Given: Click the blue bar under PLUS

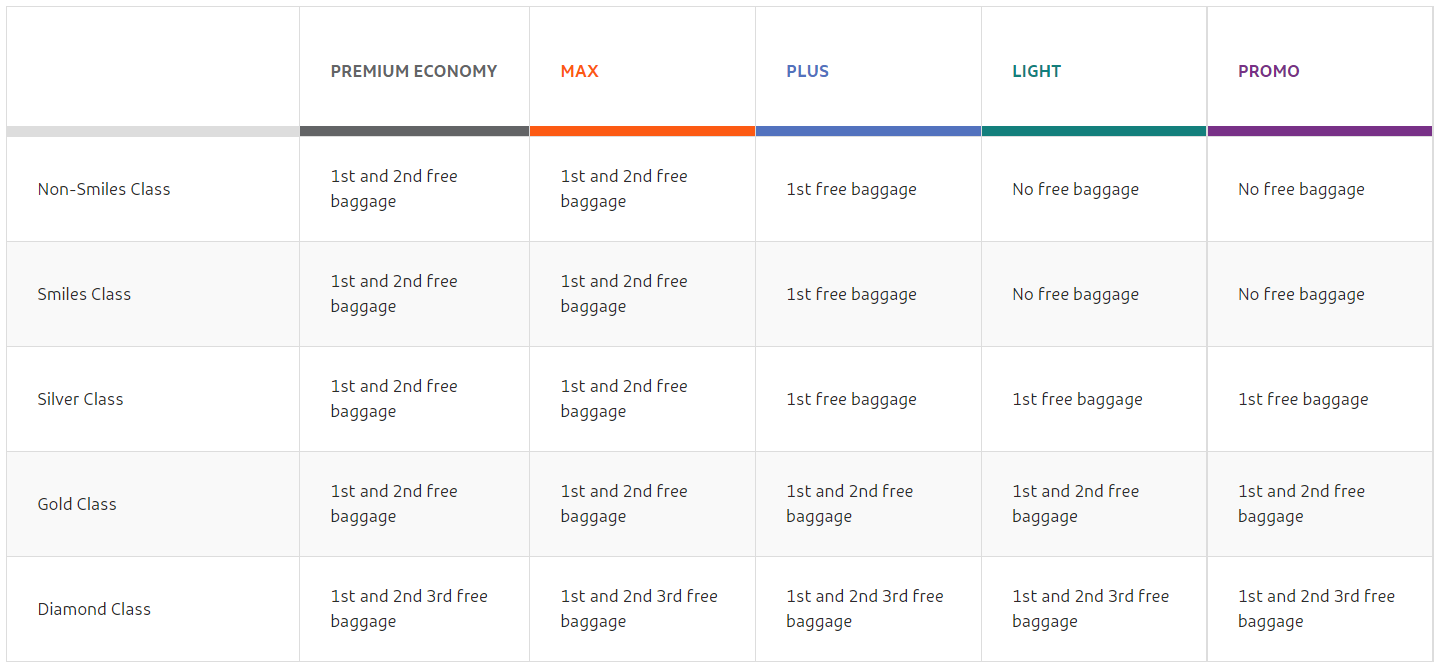Looking at the screenshot, I should coord(868,131).
